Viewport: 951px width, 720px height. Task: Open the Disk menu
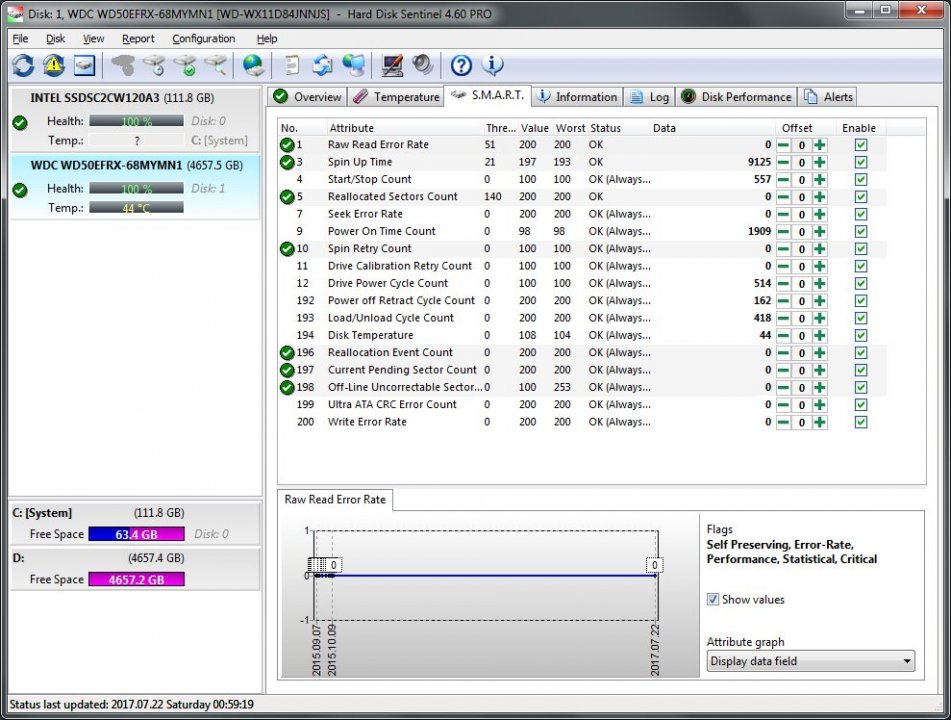click(x=55, y=39)
